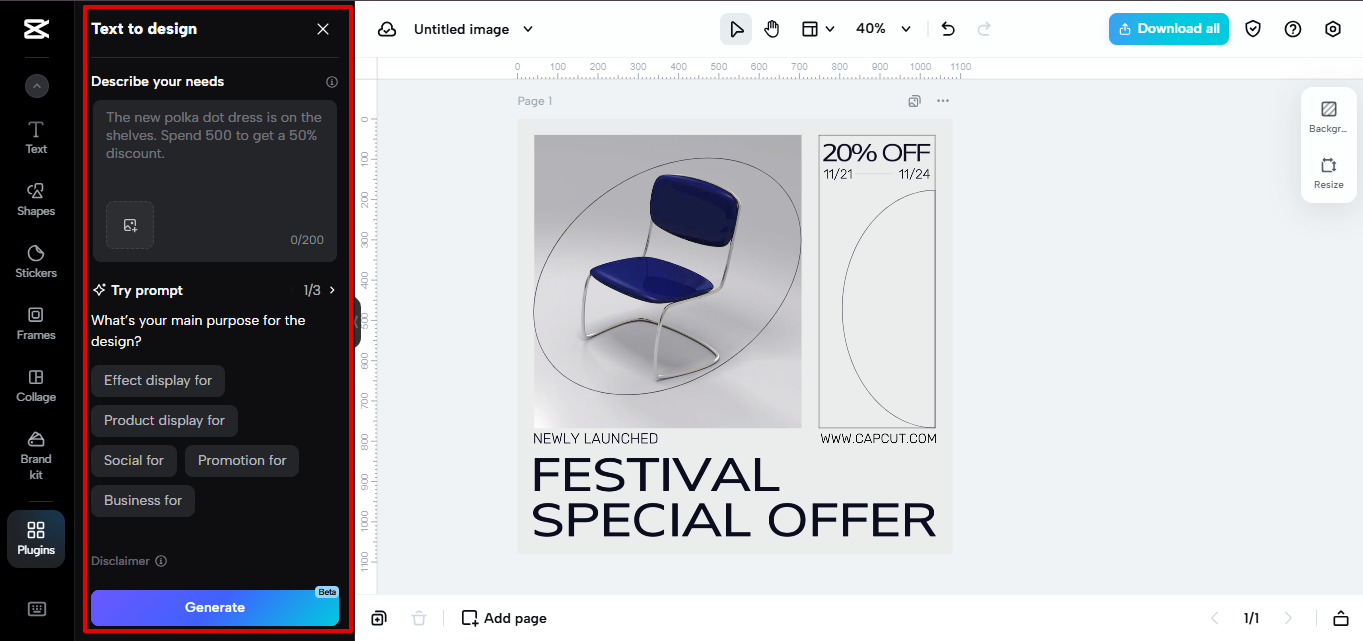This screenshot has width=1363, height=641.
Task: Select the cursor selection tool
Action: [x=735, y=28]
